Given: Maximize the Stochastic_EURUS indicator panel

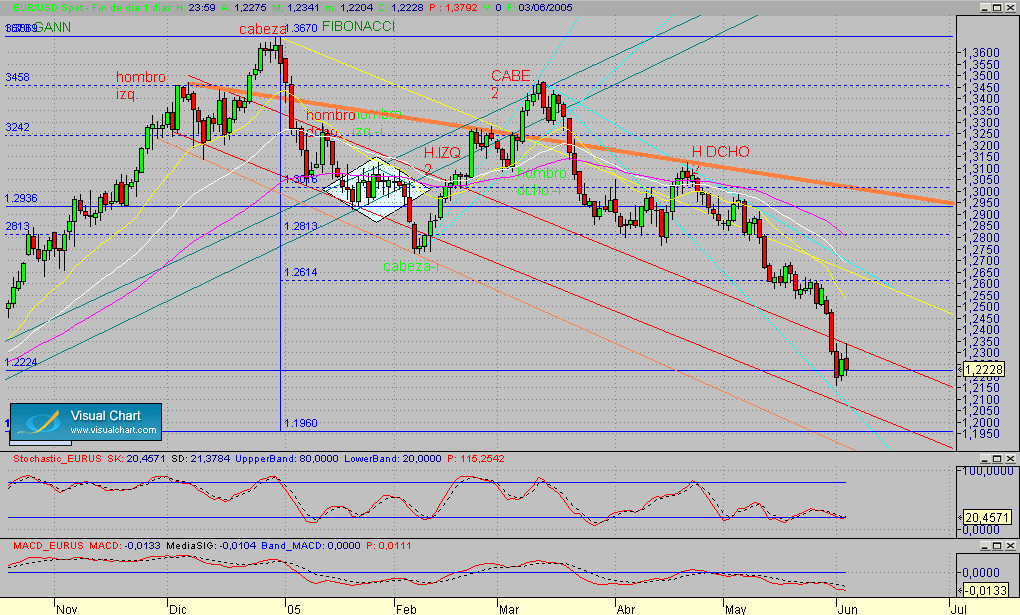Looking at the screenshot, I should (x=998, y=459).
